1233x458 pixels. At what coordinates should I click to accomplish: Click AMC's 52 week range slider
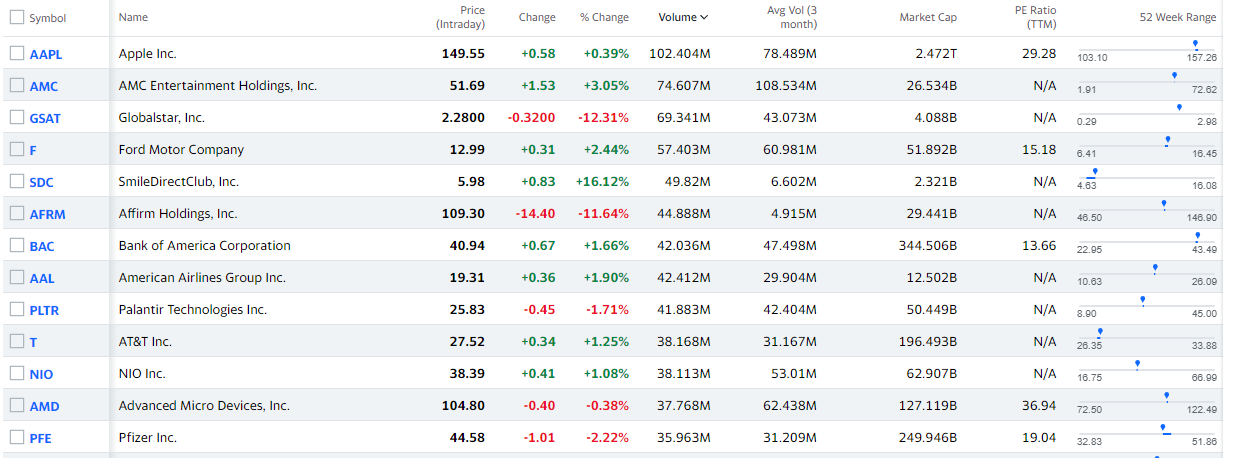(1147, 82)
